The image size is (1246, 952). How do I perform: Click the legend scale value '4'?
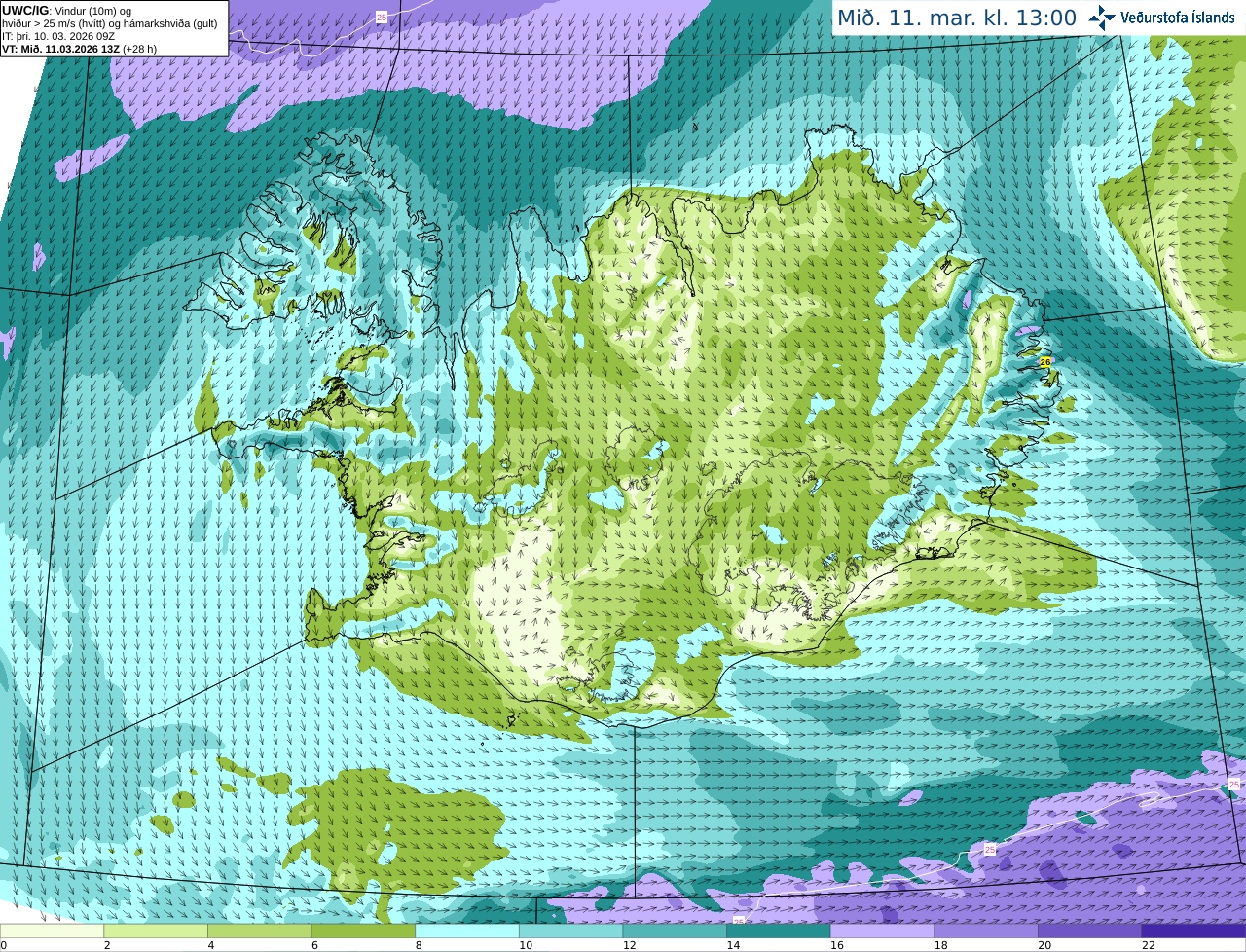211,945
